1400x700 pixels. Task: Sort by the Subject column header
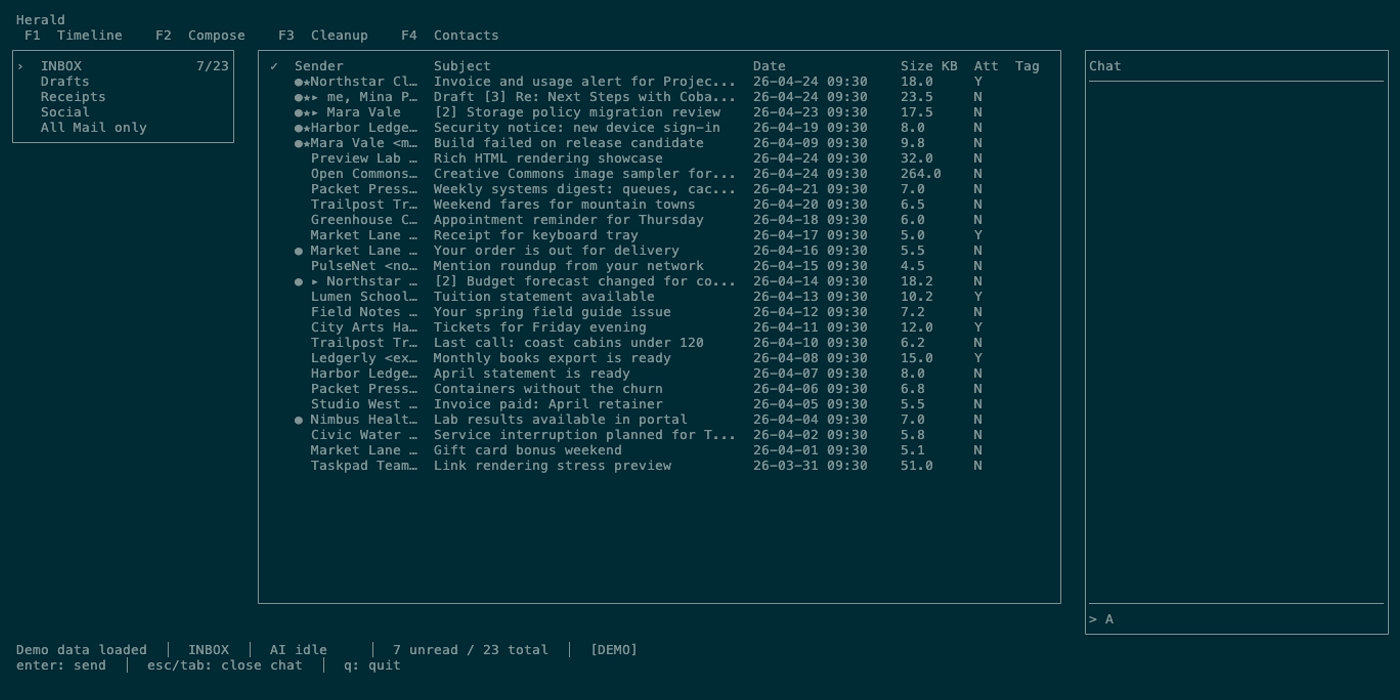pyautogui.click(x=462, y=67)
